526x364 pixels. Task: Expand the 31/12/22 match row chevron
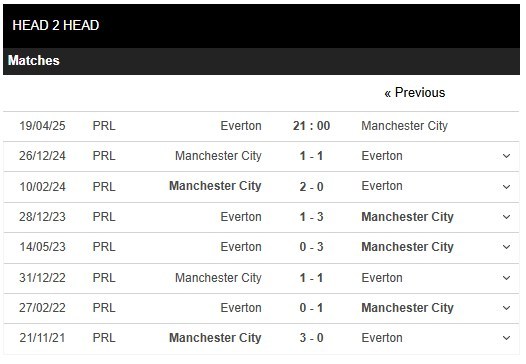click(x=506, y=278)
